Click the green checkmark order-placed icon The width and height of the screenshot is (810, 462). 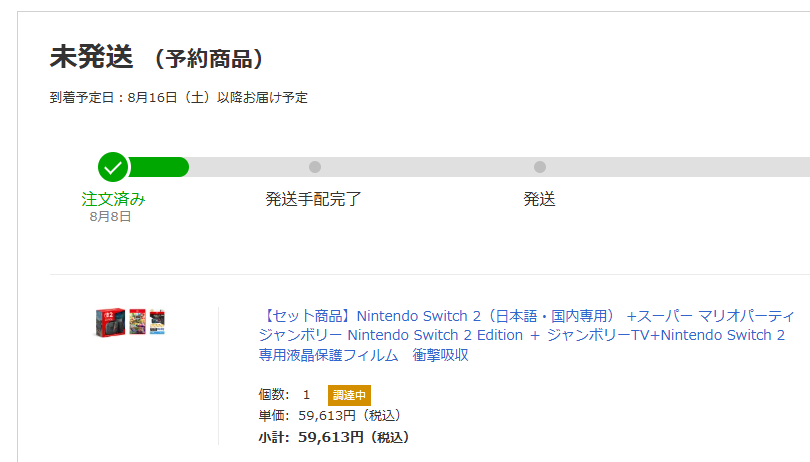click(113, 167)
